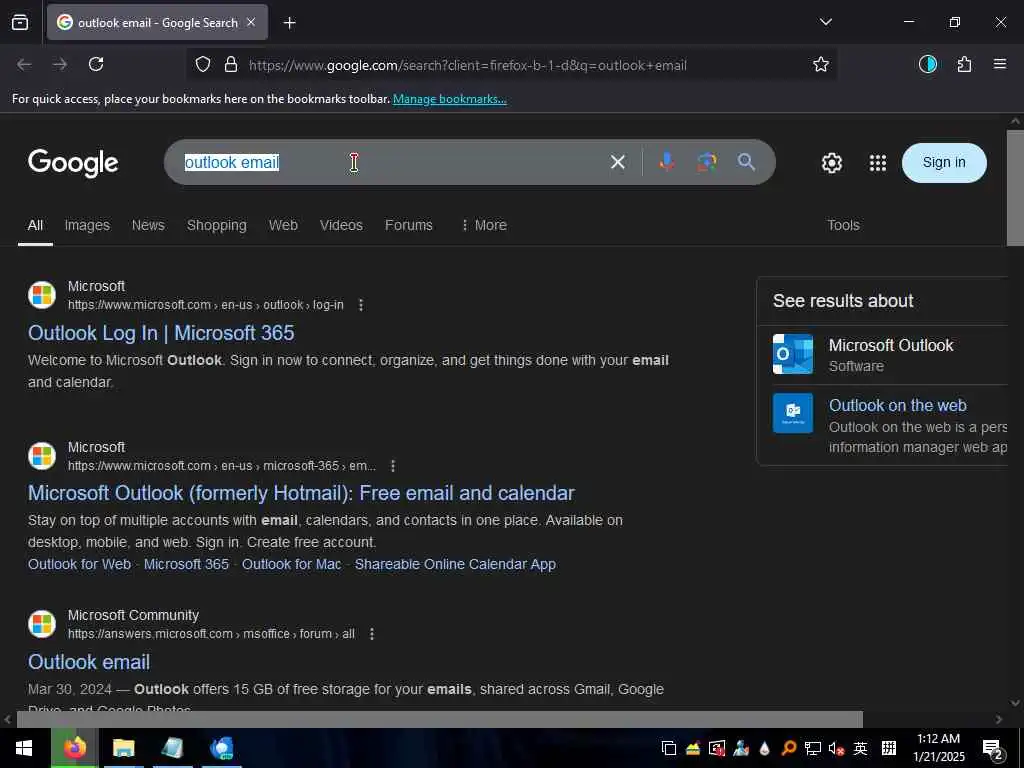Start voice search with microphone icon
1024x768 pixels.
(666, 162)
